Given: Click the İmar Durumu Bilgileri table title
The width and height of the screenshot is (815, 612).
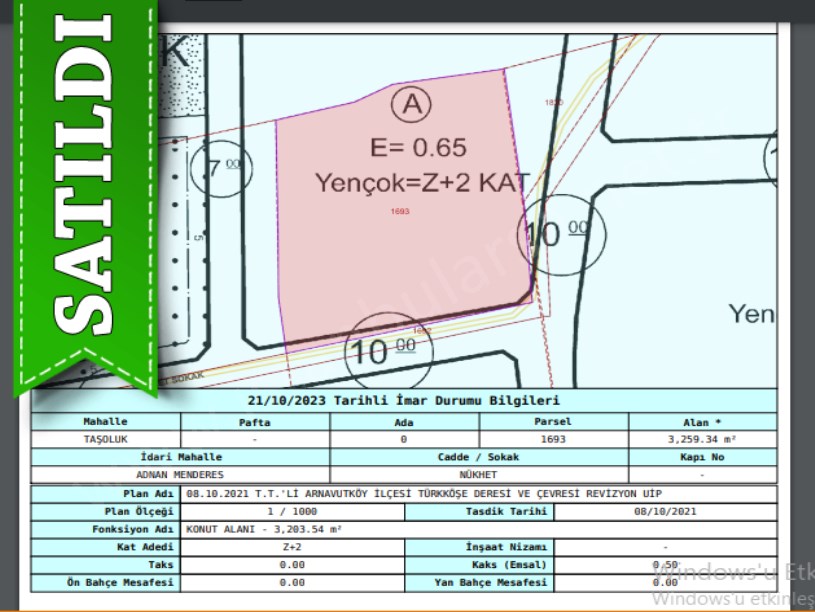Looking at the screenshot, I should (403, 401).
